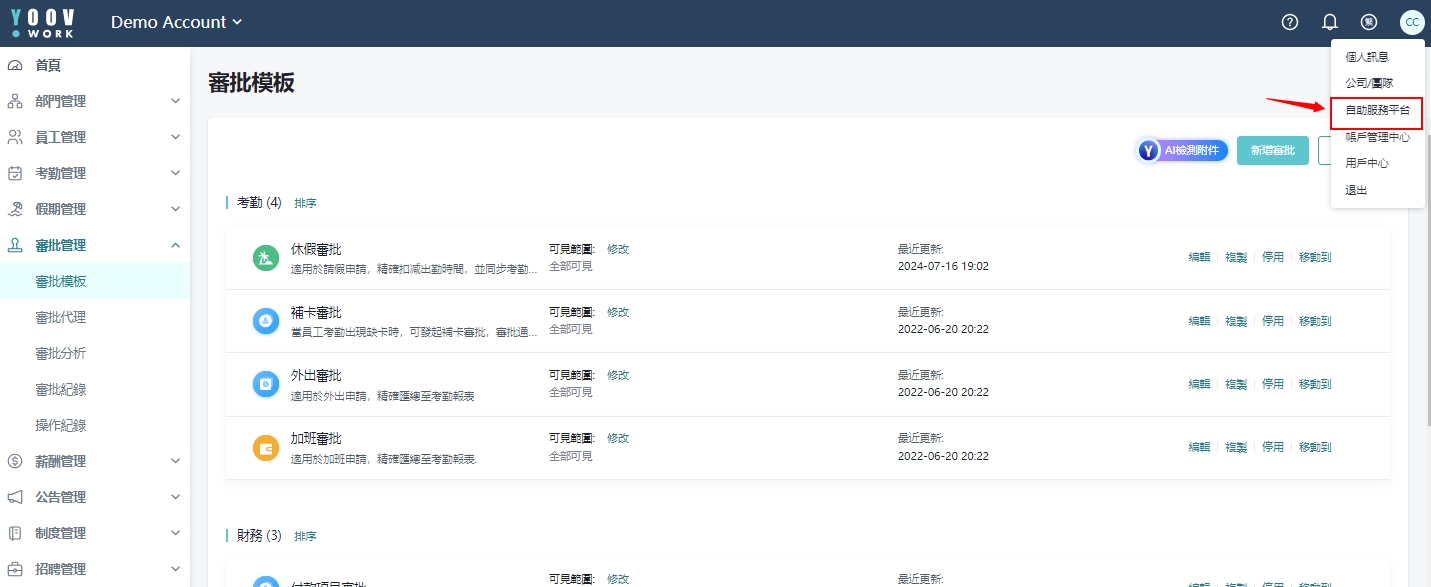Open the notifications bell icon
Image resolution: width=1431 pixels, height=587 pixels.
(1329, 22)
